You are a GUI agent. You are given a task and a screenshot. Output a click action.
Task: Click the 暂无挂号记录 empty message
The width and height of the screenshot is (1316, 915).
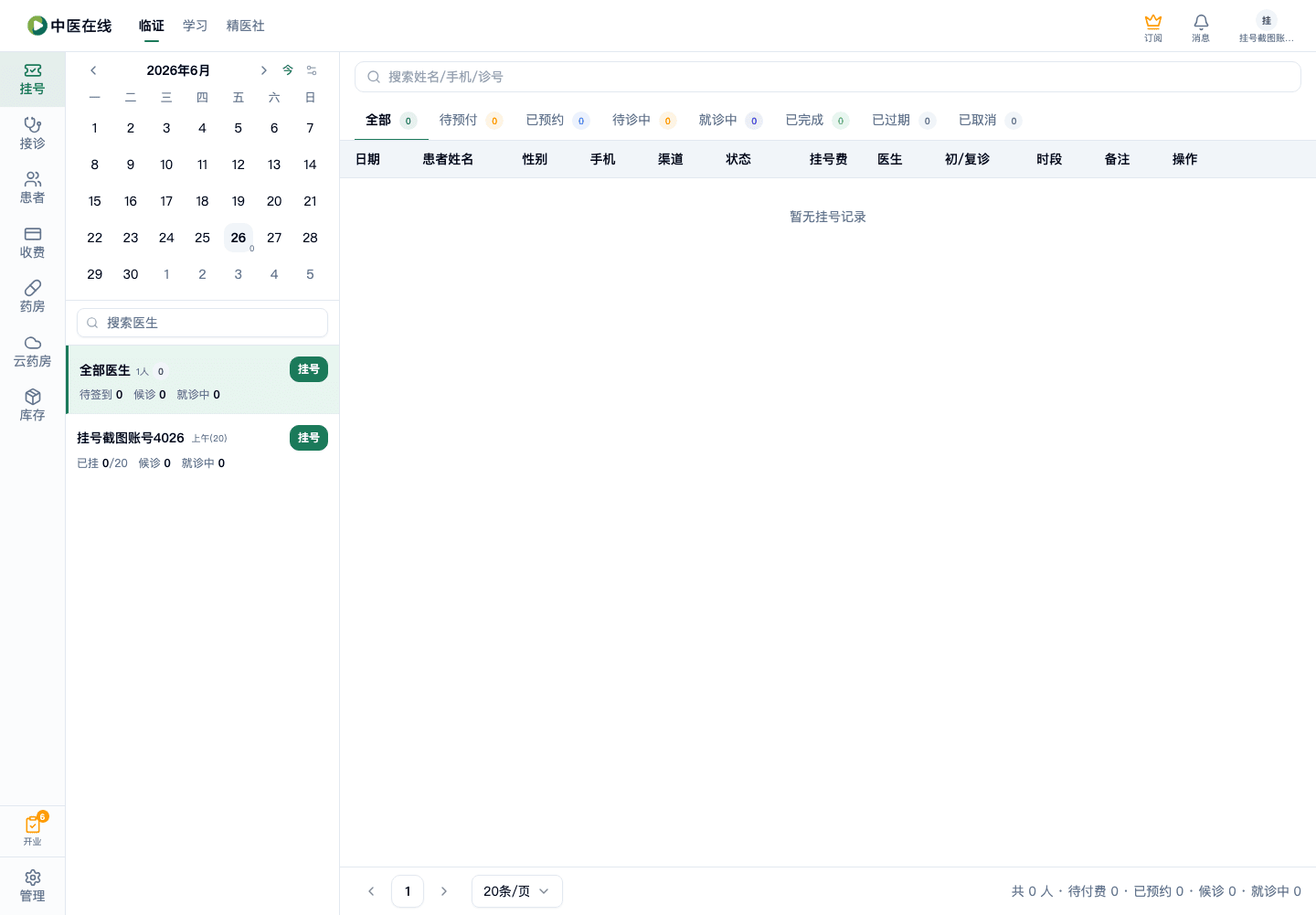click(x=828, y=217)
